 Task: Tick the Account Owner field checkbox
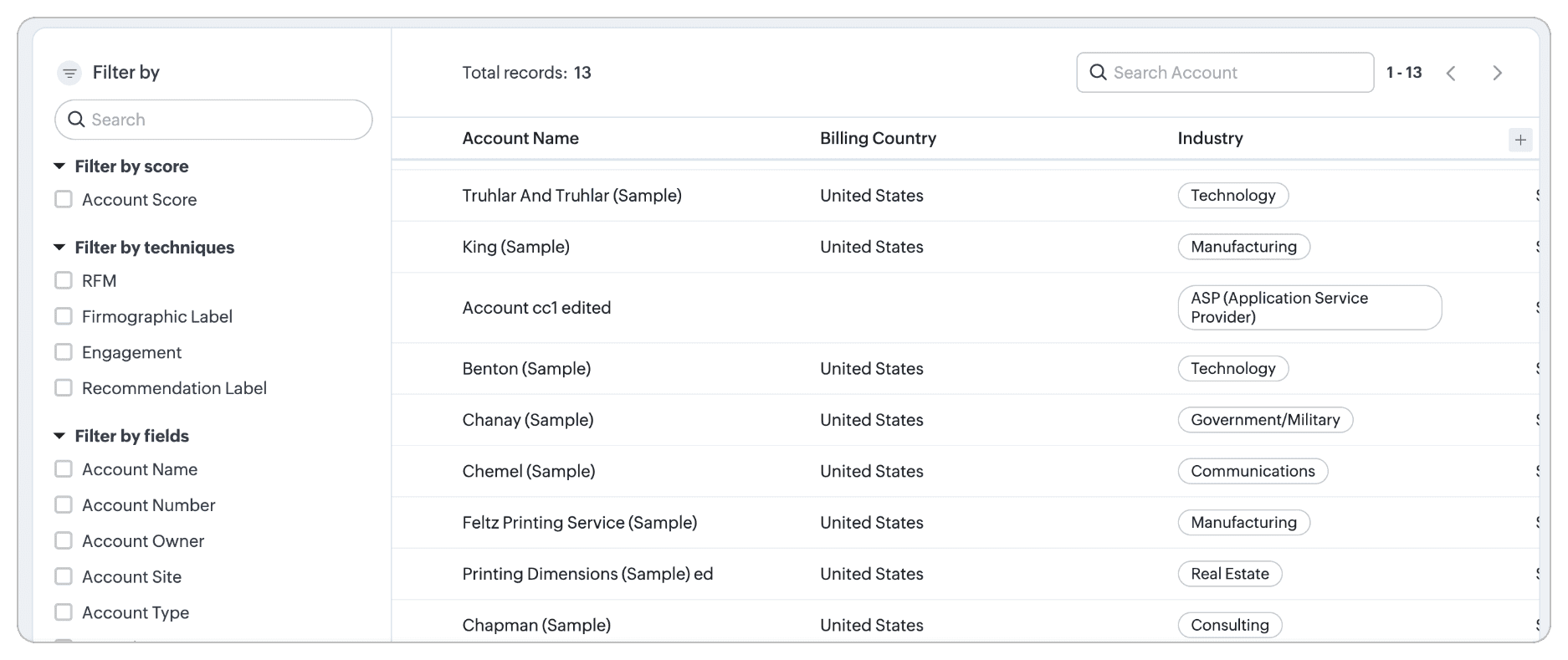tap(64, 541)
